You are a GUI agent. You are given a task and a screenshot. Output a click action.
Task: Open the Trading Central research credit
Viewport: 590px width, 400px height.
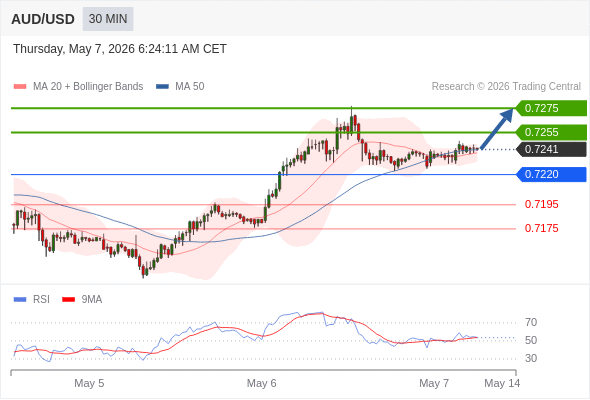506,87
